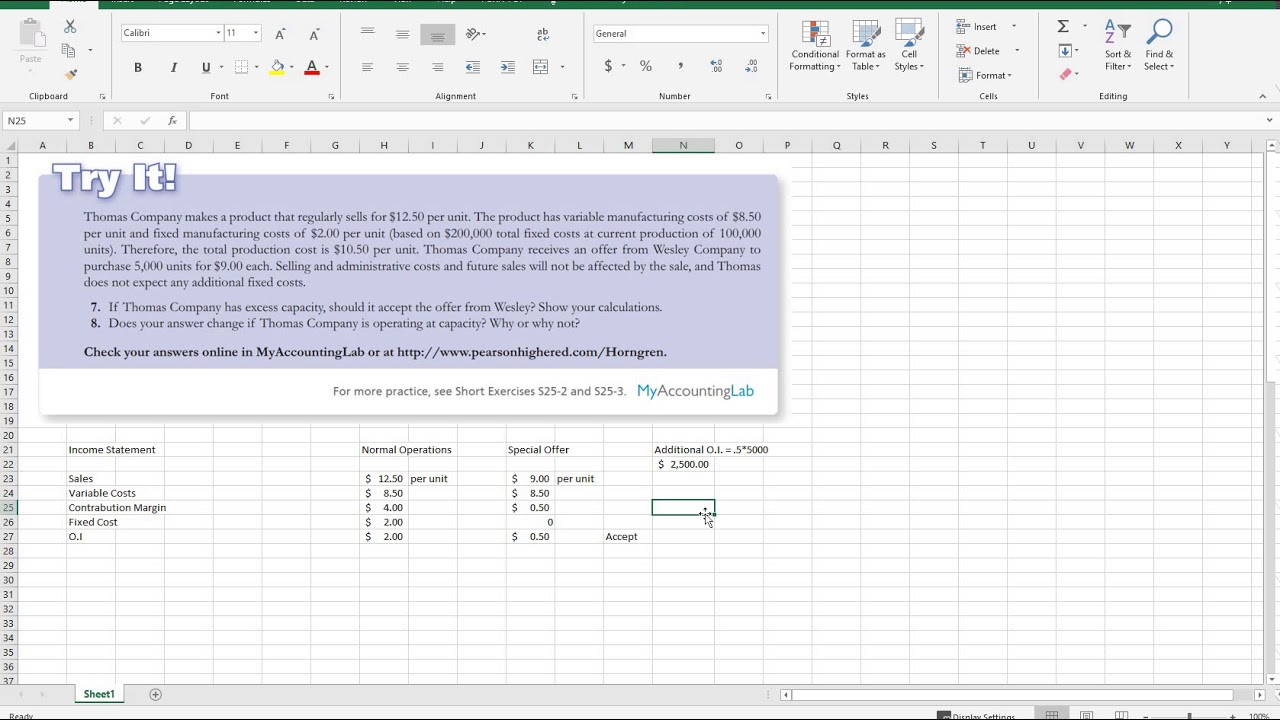Image resolution: width=1280 pixels, height=720 pixels.
Task: Expand Cell Styles gallery
Action: [908, 46]
